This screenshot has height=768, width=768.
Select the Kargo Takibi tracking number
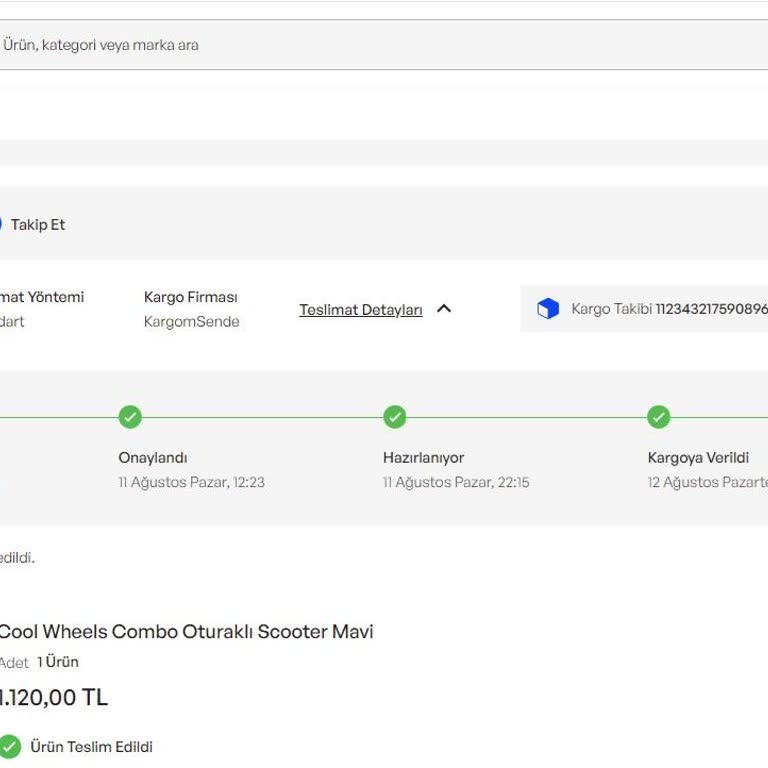click(x=710, y=309)
